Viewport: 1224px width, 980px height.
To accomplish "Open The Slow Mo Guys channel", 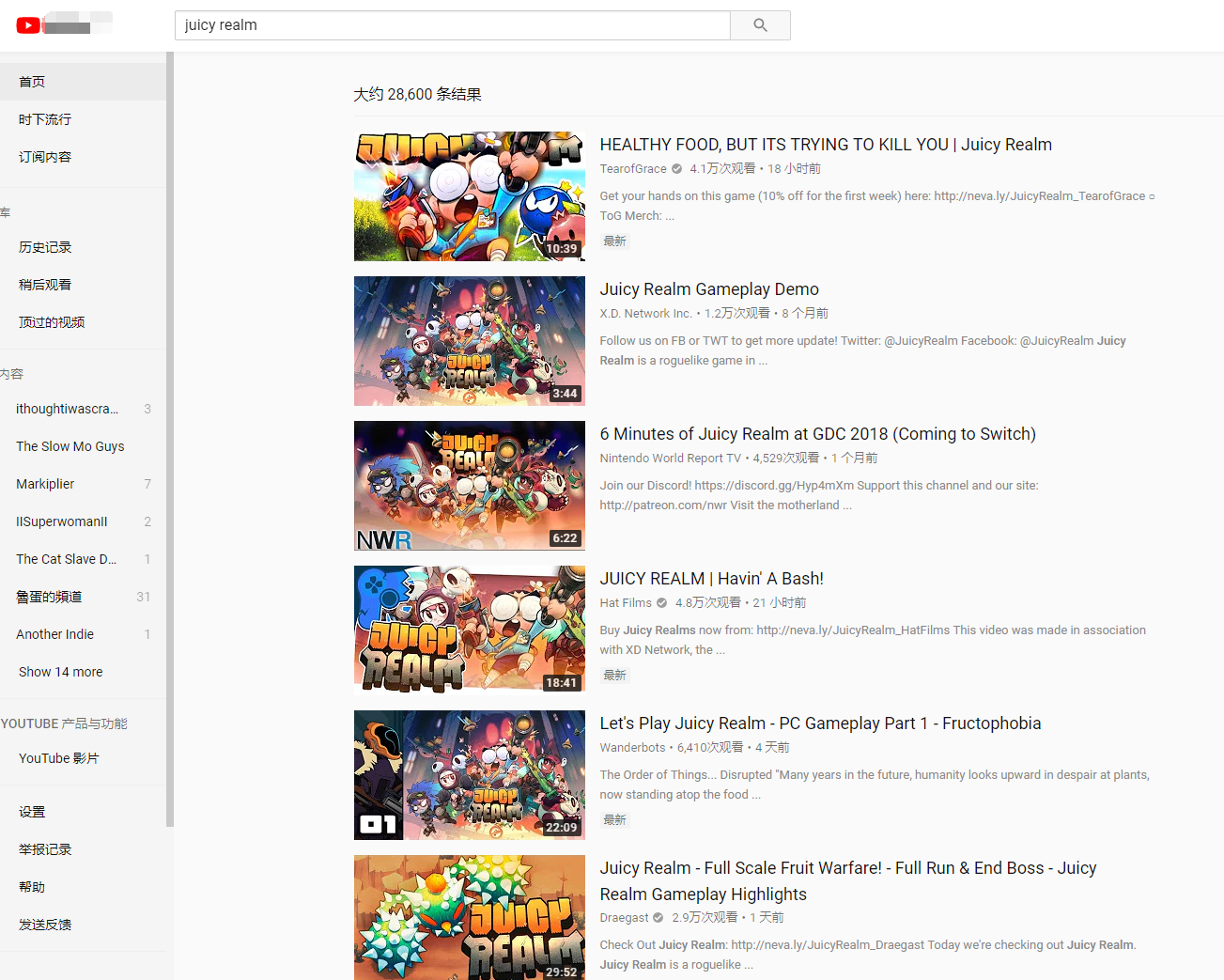I will click(x=83, y=446).
